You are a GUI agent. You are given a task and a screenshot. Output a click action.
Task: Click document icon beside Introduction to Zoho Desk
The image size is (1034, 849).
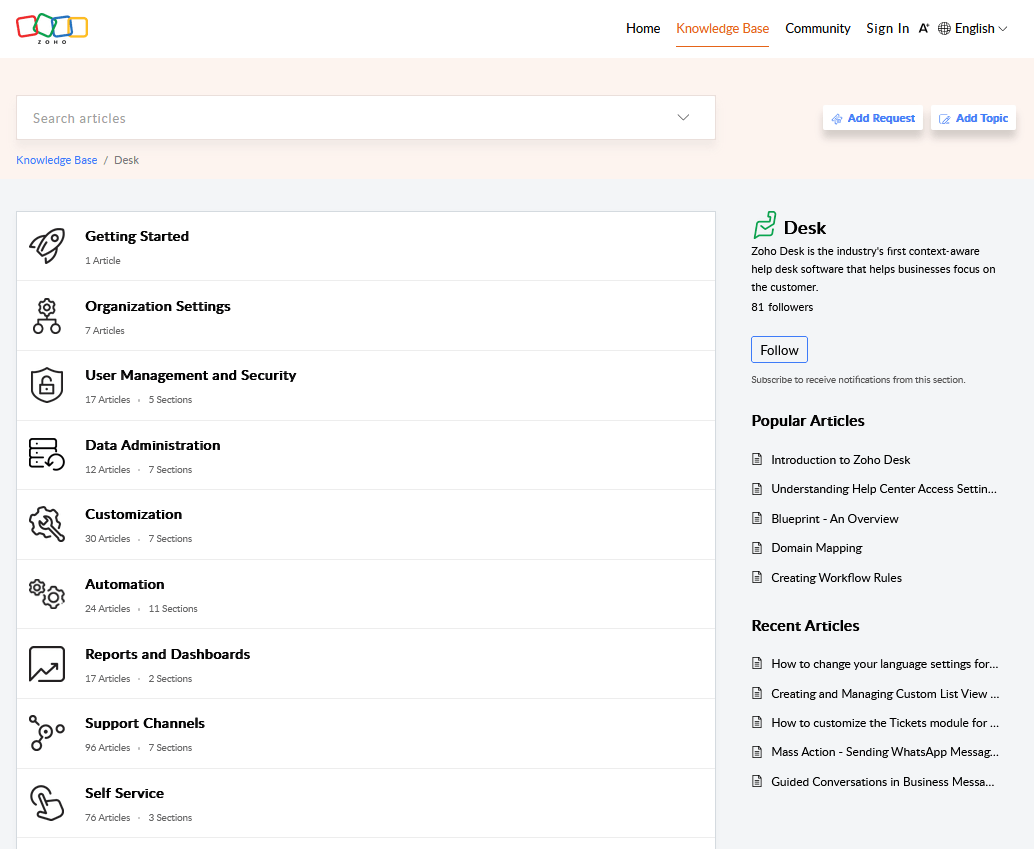[757, 459]
